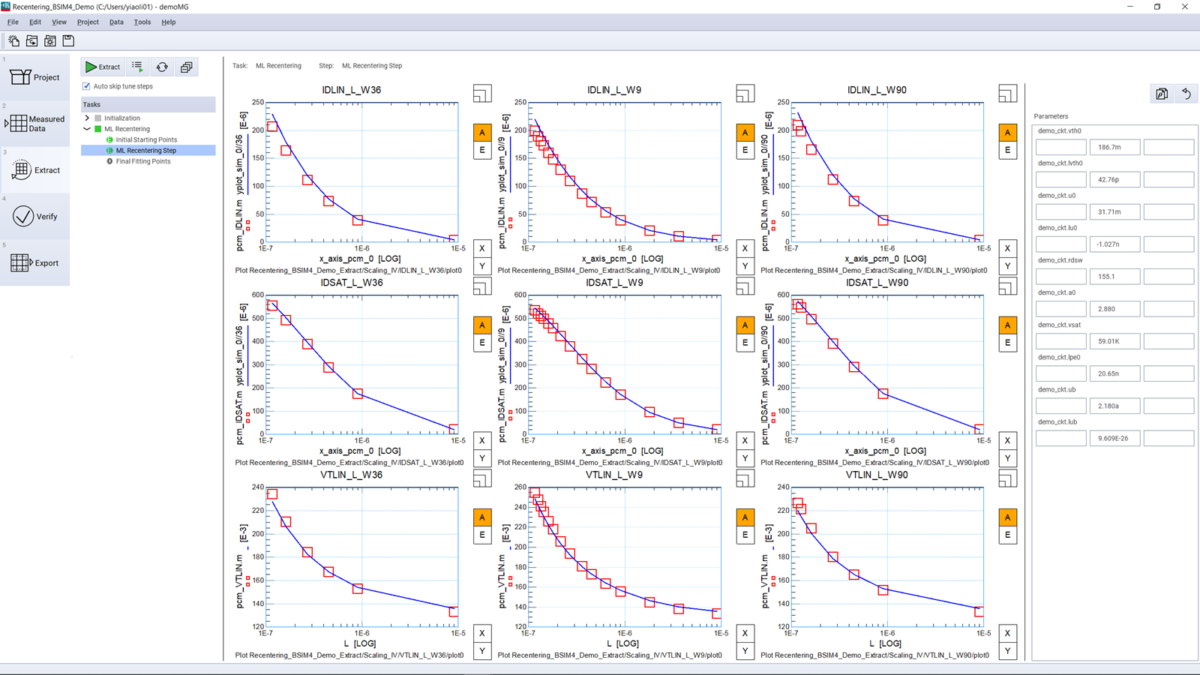This screenshot has width=1200, height=675.
Task: Click the duplicate pages icon in the Extract toolbar
Action: (186, 66)
